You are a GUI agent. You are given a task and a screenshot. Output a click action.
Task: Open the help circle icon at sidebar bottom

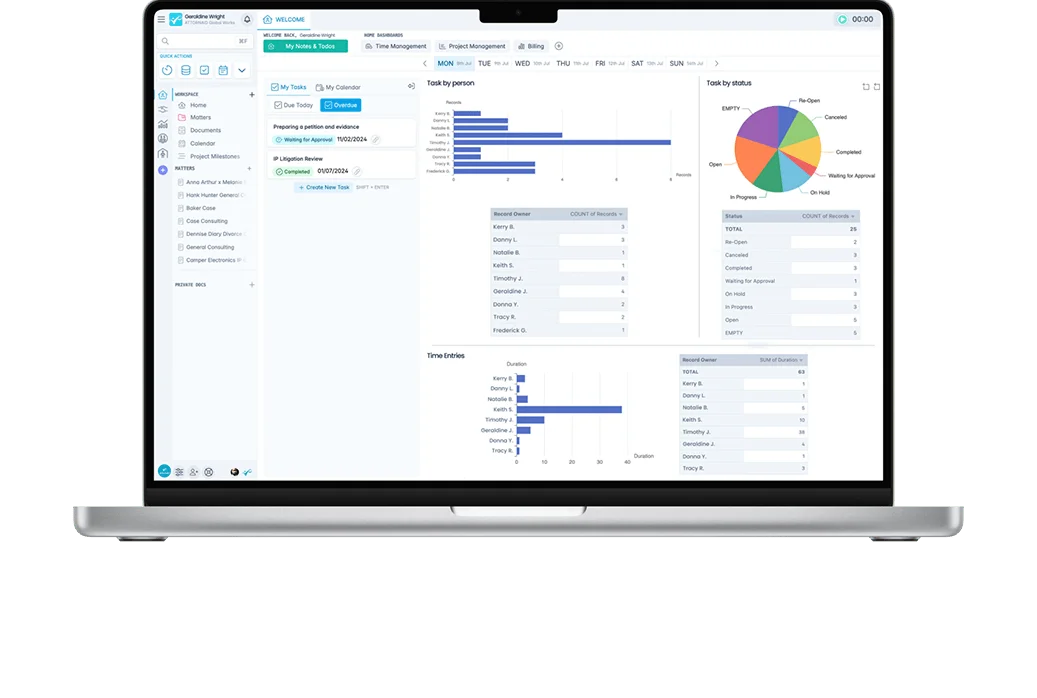point(208,472)
